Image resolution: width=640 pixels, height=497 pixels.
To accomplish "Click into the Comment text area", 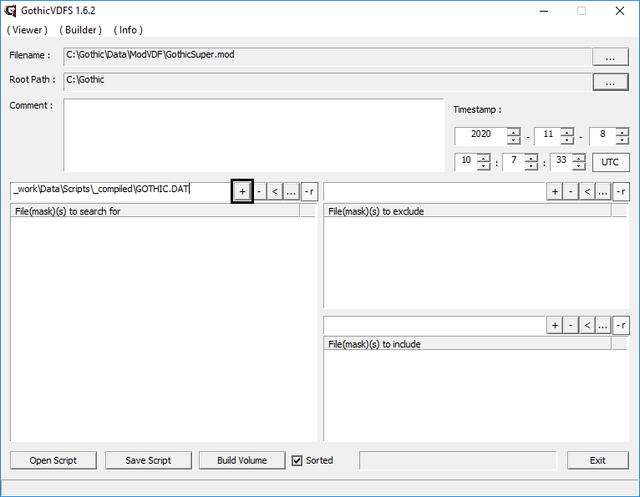I will pyautogui.click(x=253, y=135).
